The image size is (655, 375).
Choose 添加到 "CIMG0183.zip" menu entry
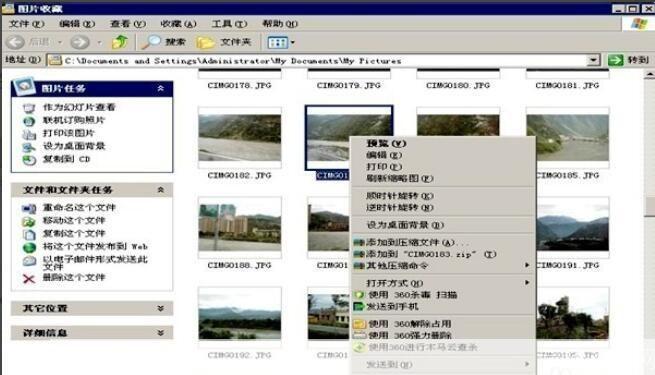coord(443,254)
